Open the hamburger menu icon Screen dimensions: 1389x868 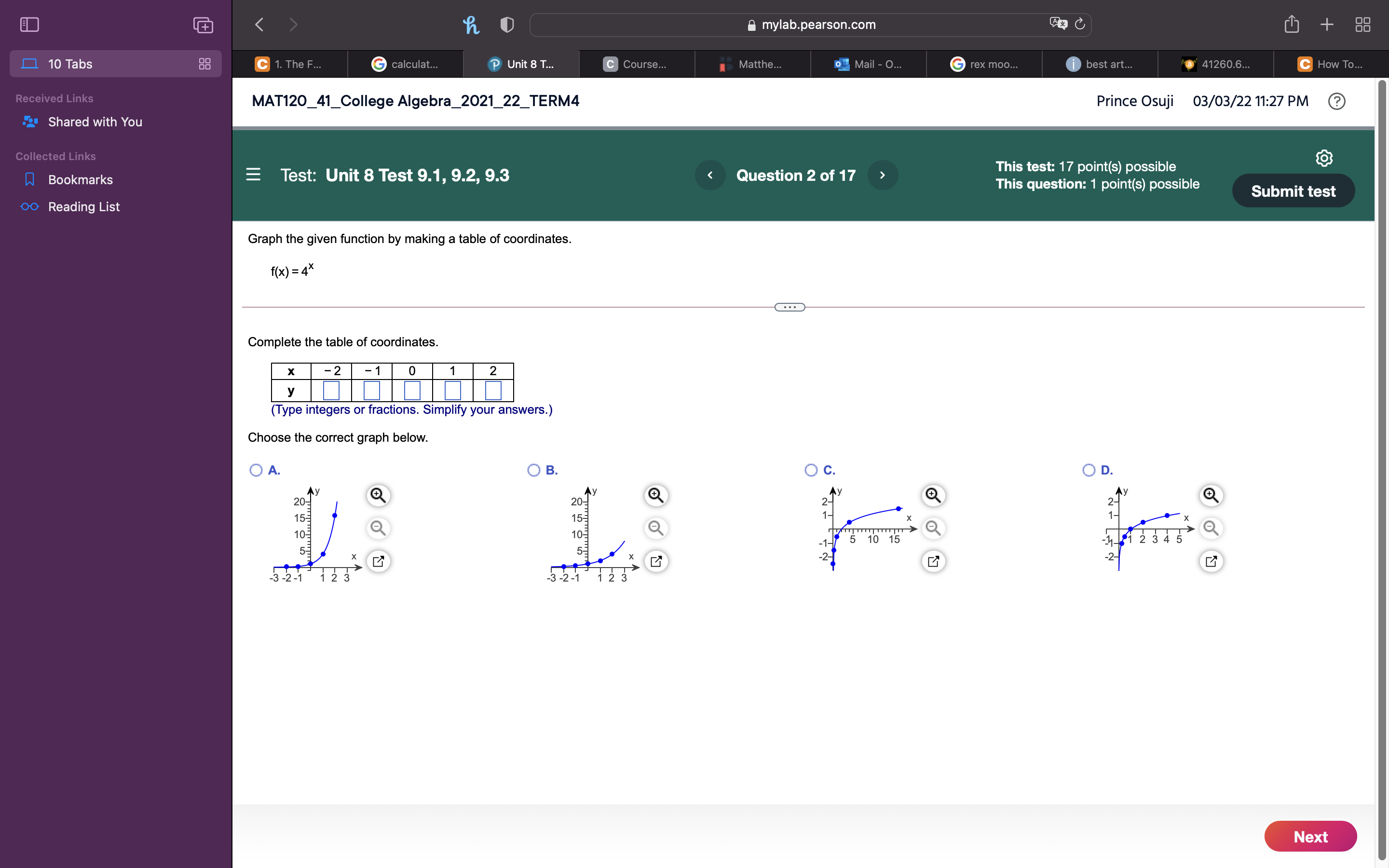(254, 175)
